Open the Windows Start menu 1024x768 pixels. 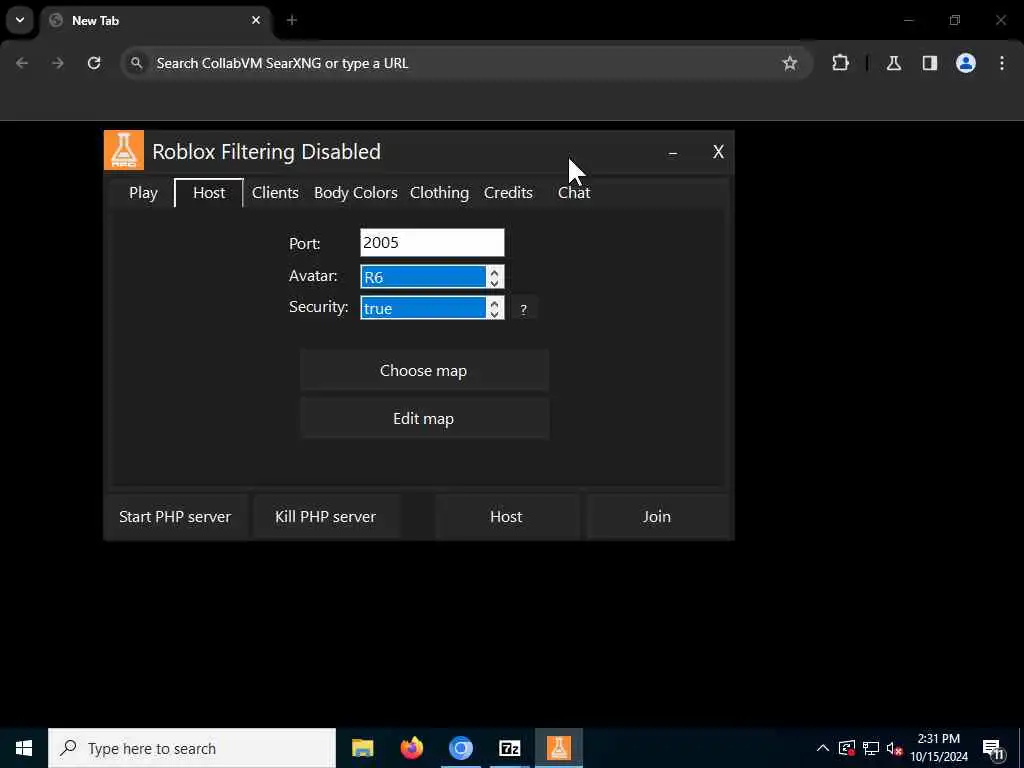24,748
